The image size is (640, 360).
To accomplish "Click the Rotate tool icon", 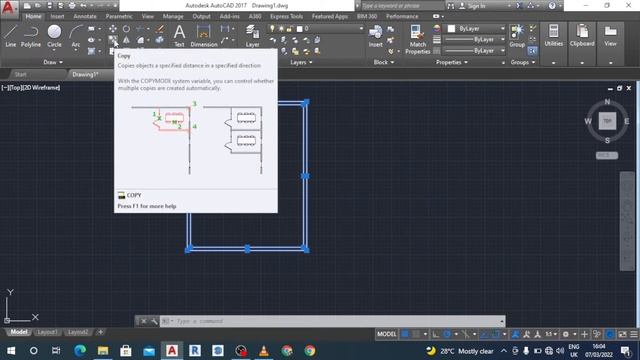I will (x=127, y=29).
